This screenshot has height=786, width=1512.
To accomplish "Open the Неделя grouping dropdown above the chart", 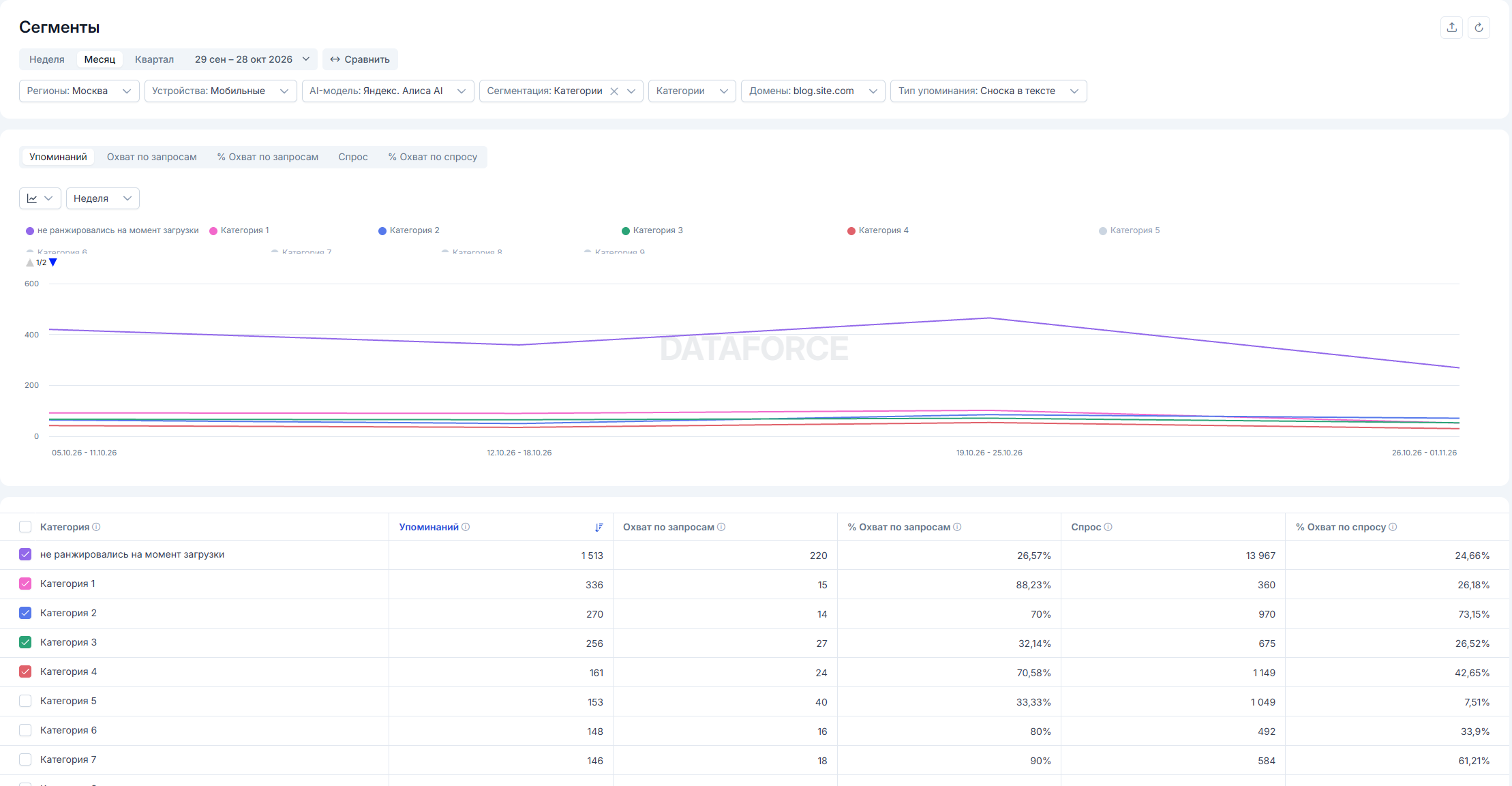I will coord(103,198).
